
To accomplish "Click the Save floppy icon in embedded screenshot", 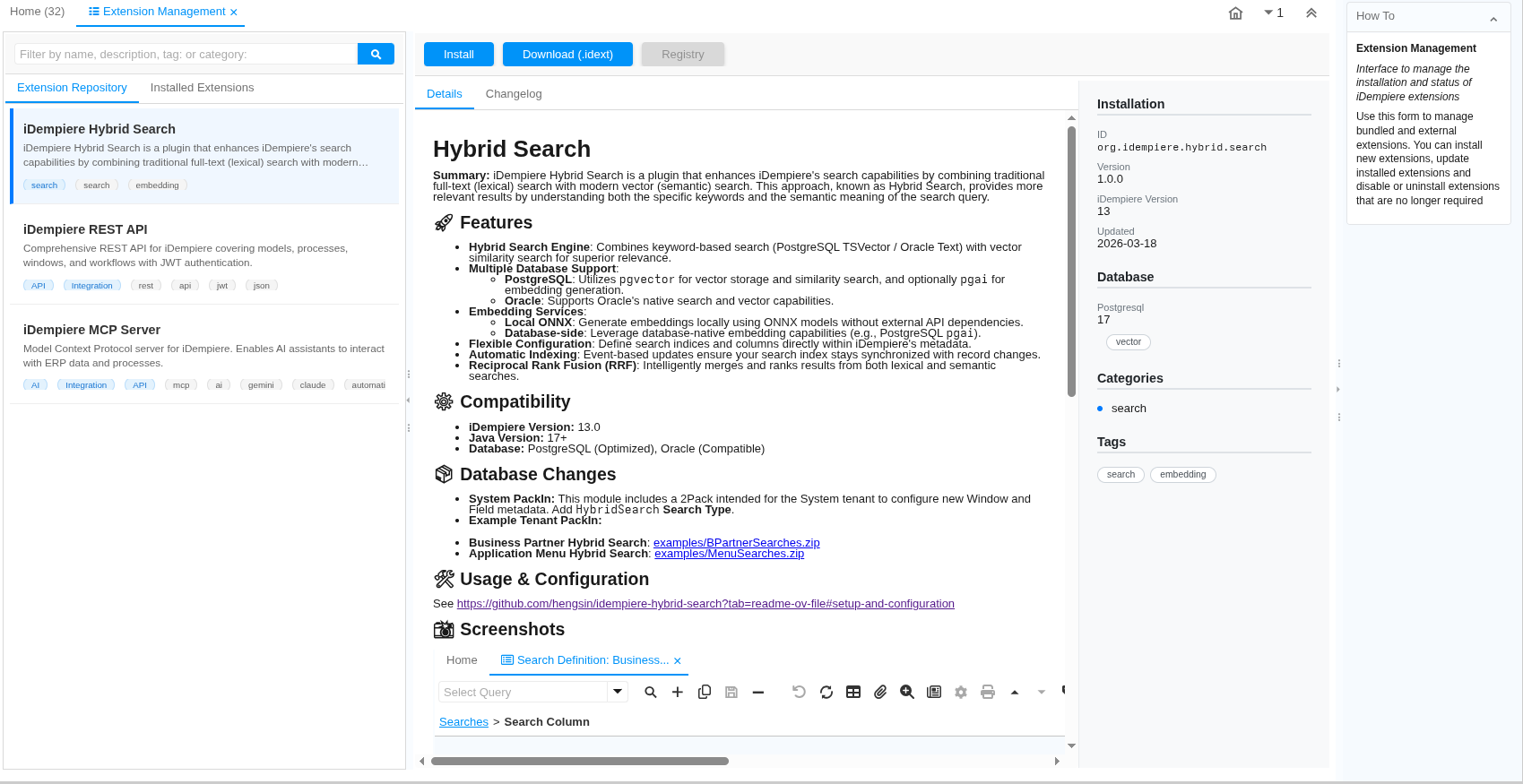I will coord(731,692).
